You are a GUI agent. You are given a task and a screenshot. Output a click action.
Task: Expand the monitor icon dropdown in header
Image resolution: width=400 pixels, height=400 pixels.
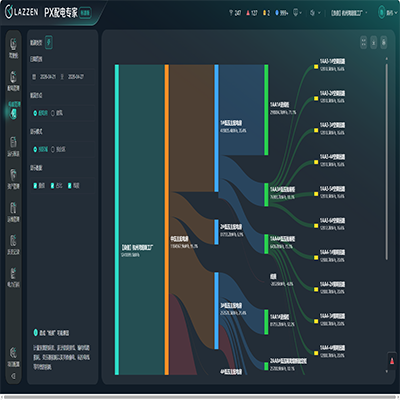[x=297, y=13]
